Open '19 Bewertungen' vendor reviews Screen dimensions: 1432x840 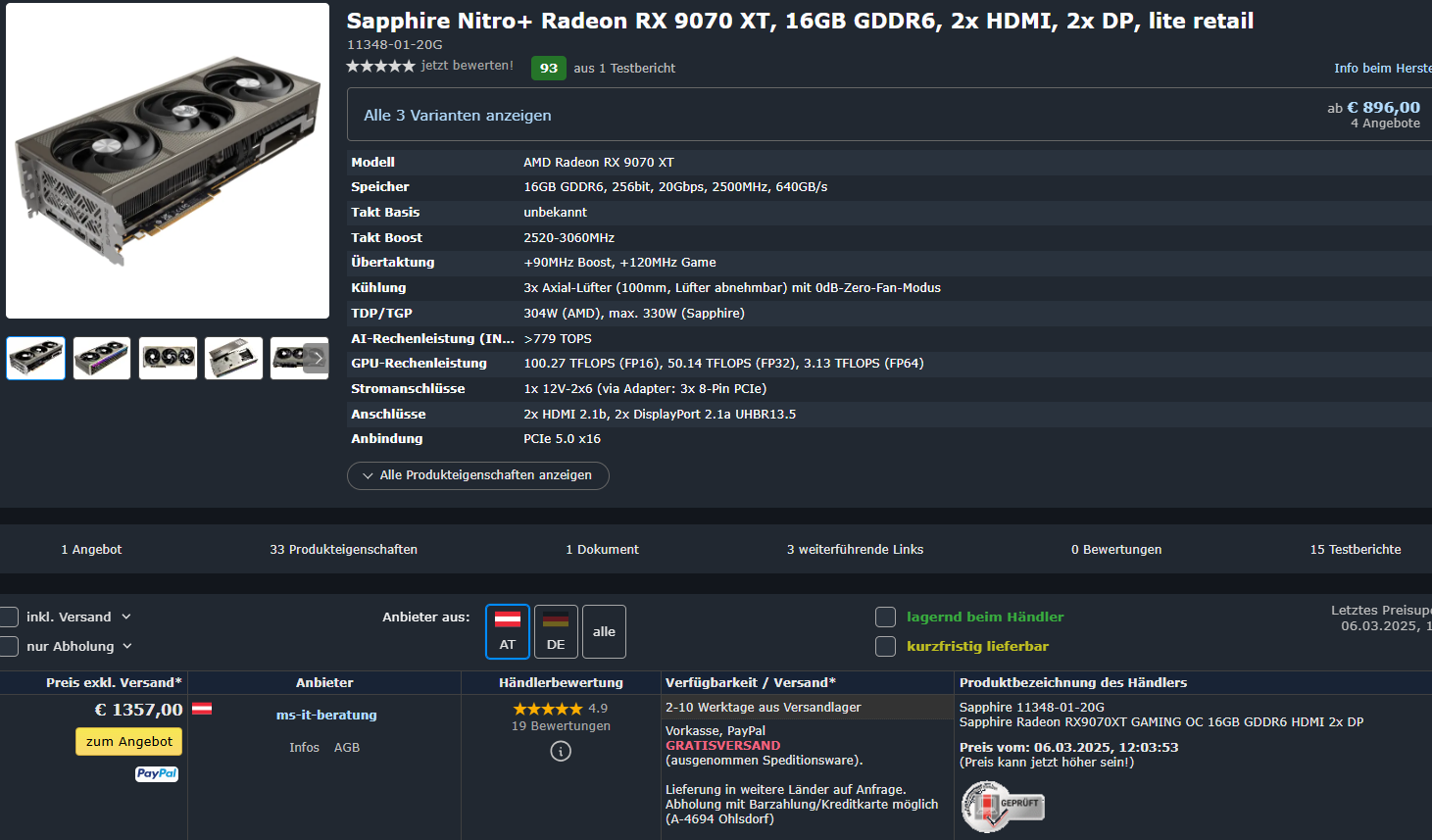(x=561, y=726)
